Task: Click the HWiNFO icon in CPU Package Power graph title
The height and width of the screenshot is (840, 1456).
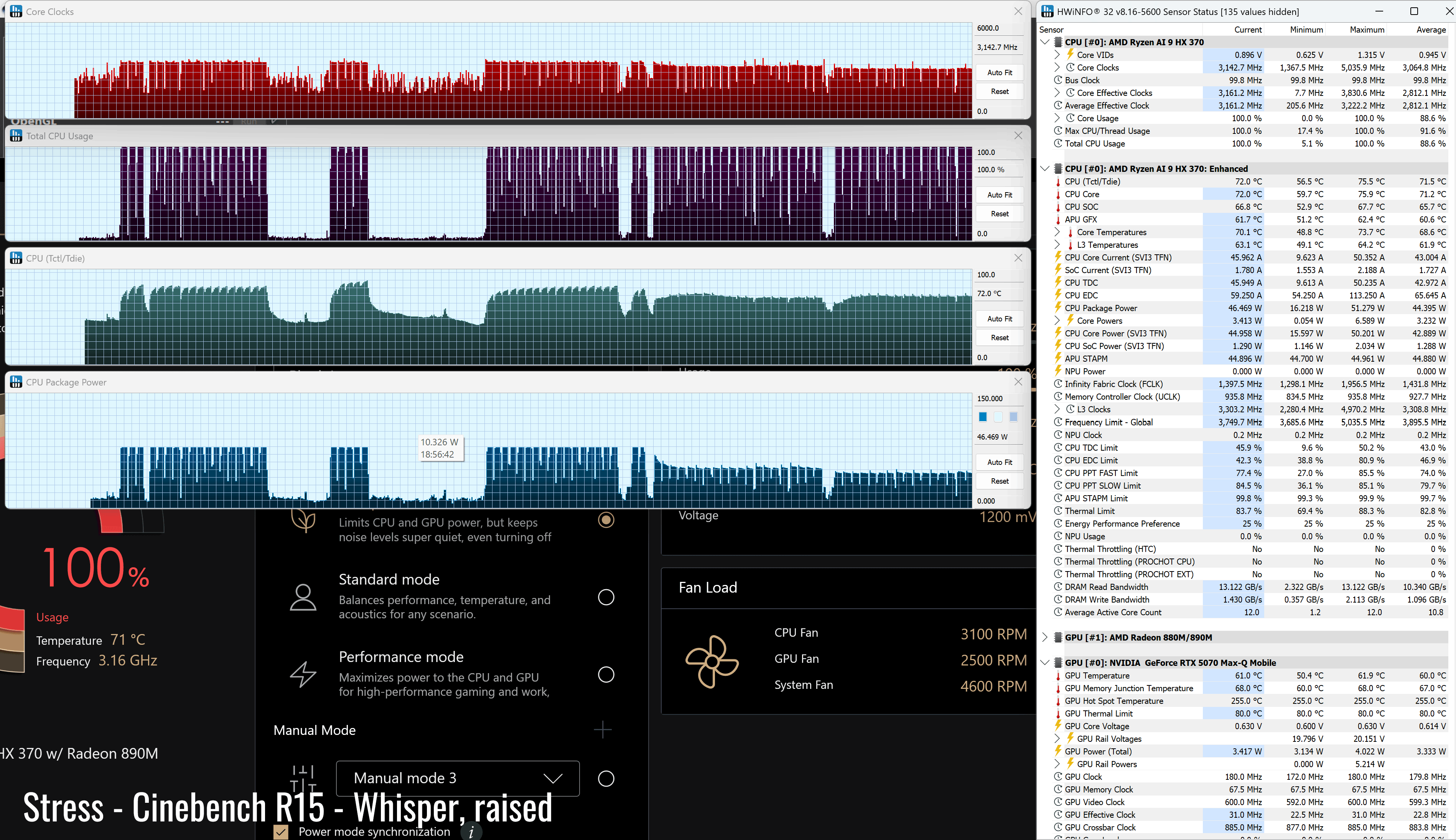Action: [16, 382]
